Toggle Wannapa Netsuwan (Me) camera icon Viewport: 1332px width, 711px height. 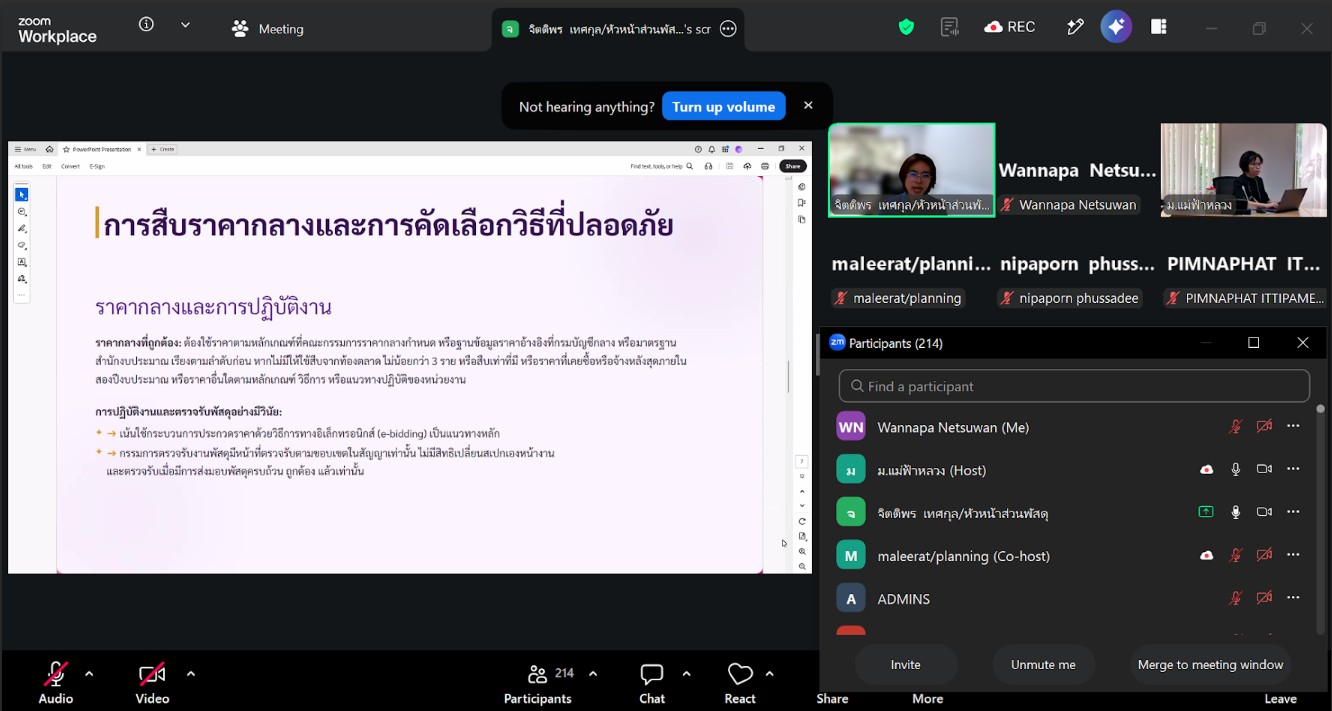(1264, 426)
